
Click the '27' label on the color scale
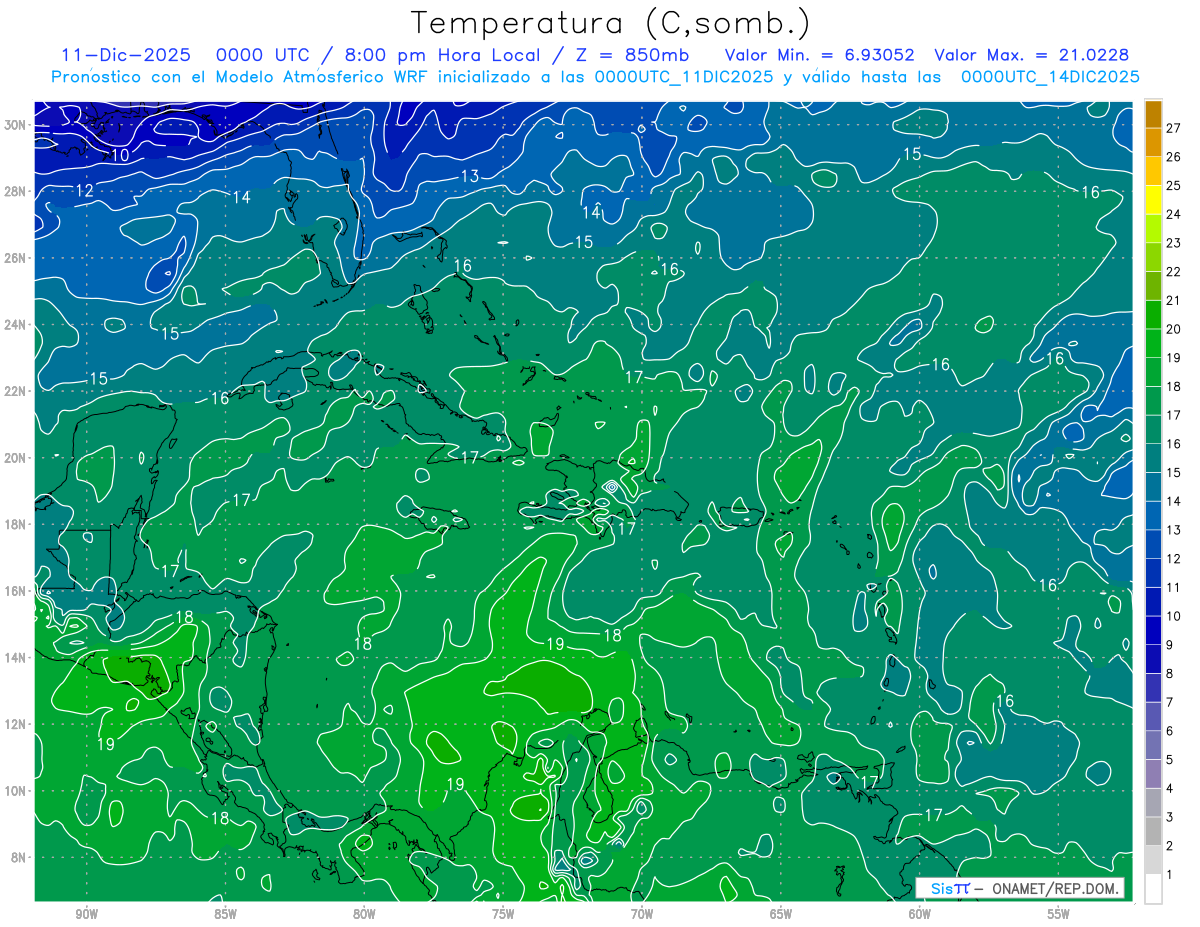[1174, 128]
